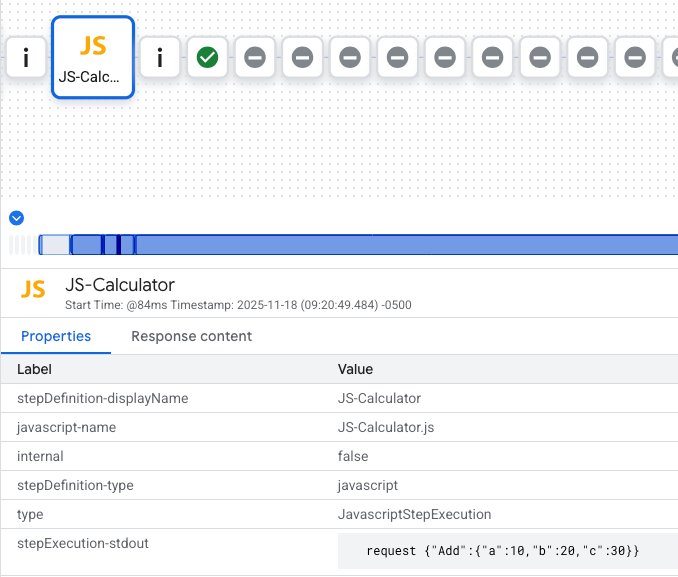Screen dimensions: 678x577
Task: Select the seventh skipped minus step icon
Action: pyautogui.click(x=540, y=58)
